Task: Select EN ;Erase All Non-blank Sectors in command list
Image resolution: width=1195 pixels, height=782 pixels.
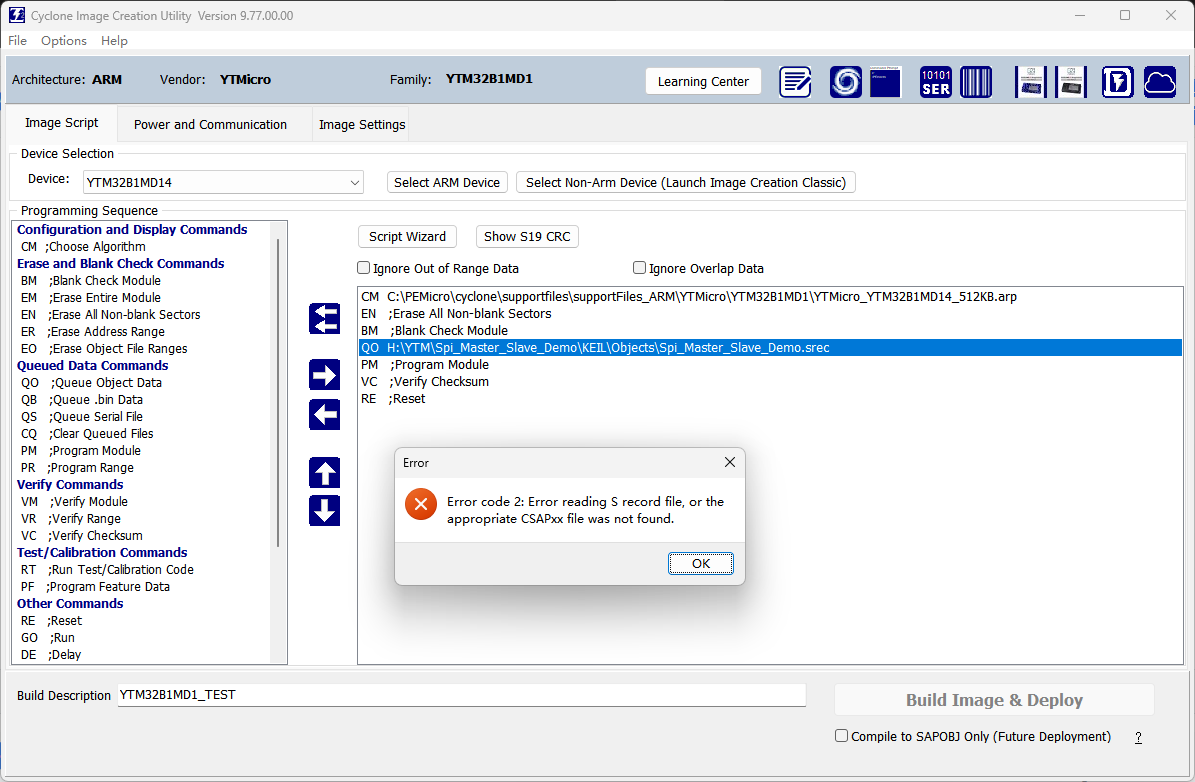Action: click(111, 314)
